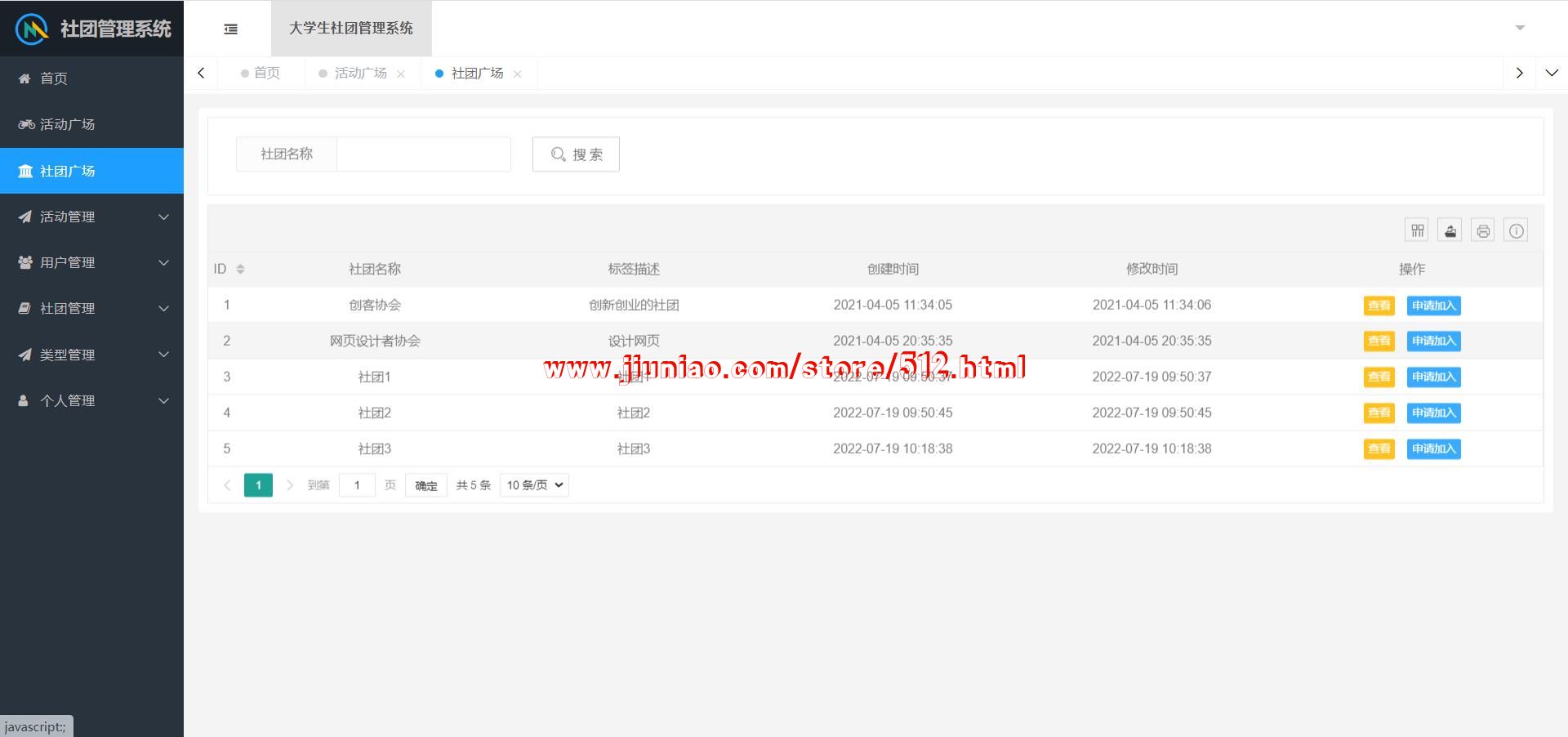Select 社团广场 in sidebar
This screenshot has width=1568, height=737.
[x=91, y=171]
